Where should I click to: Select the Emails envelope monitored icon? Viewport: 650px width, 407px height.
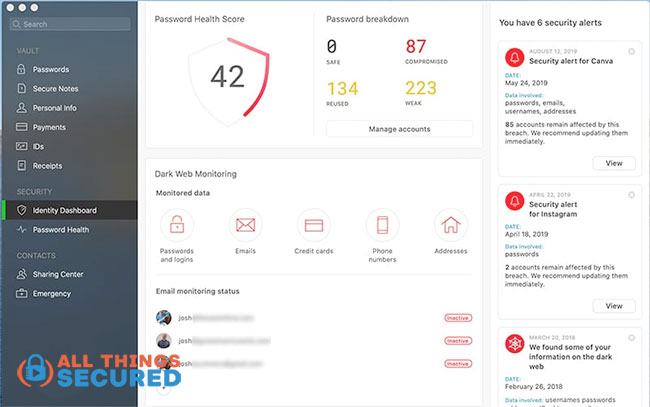[245, 225]
